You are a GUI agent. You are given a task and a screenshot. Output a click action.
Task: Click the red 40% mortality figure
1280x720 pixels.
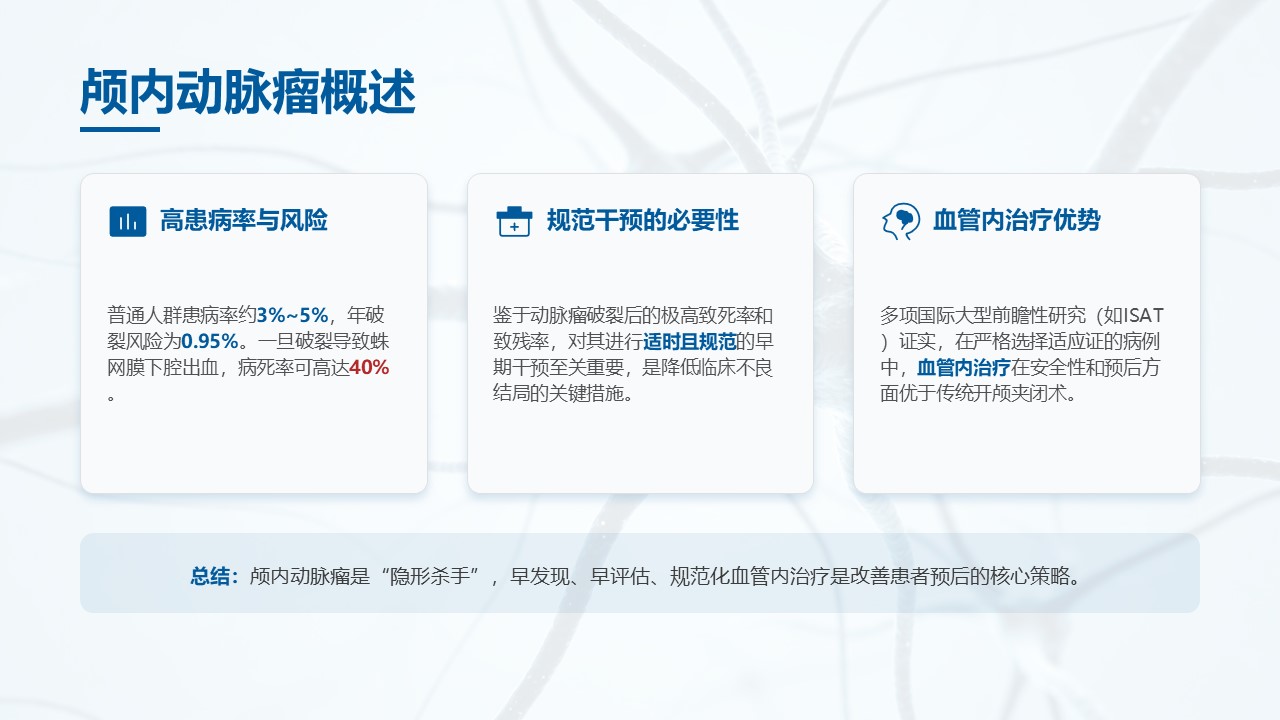pos(369,367)
